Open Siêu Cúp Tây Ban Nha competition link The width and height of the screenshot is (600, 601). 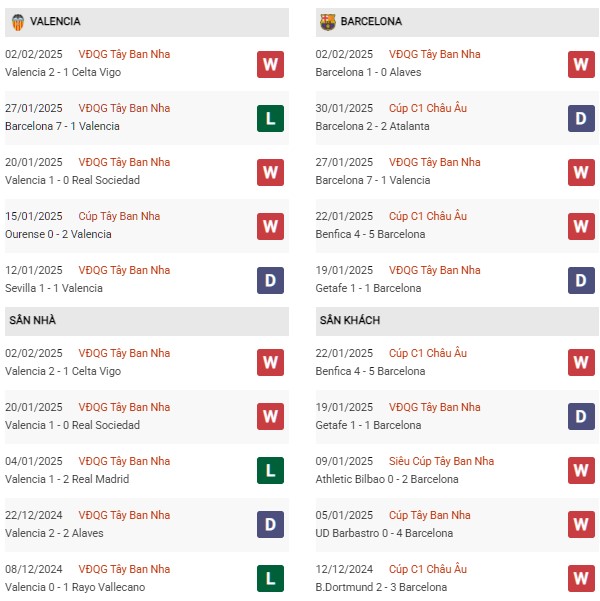(441, 461)
